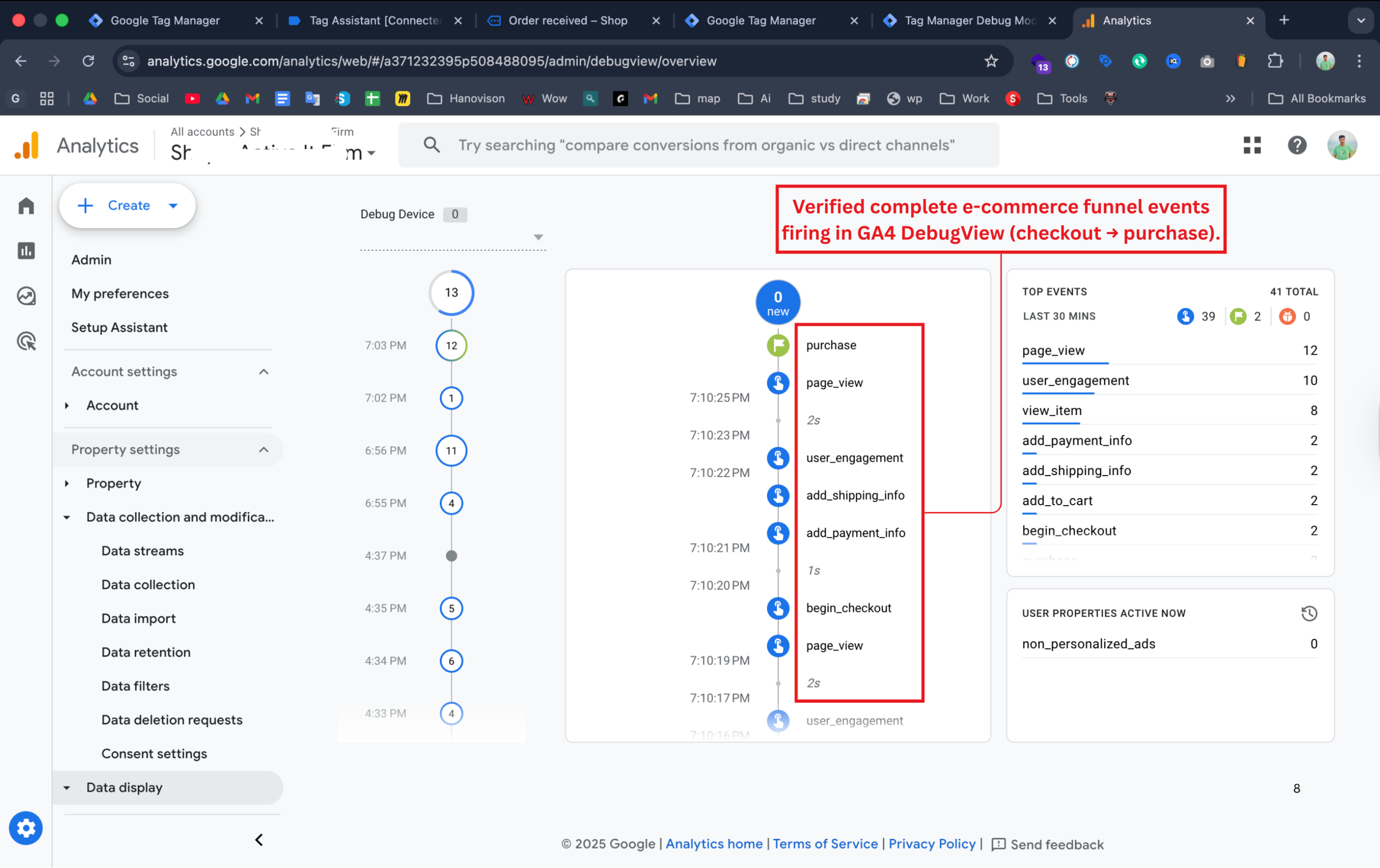Click the Admin gear icon at bottom left
This screenshot has width=1380, height=868.
pyautogui.click(x=26, y=828)
